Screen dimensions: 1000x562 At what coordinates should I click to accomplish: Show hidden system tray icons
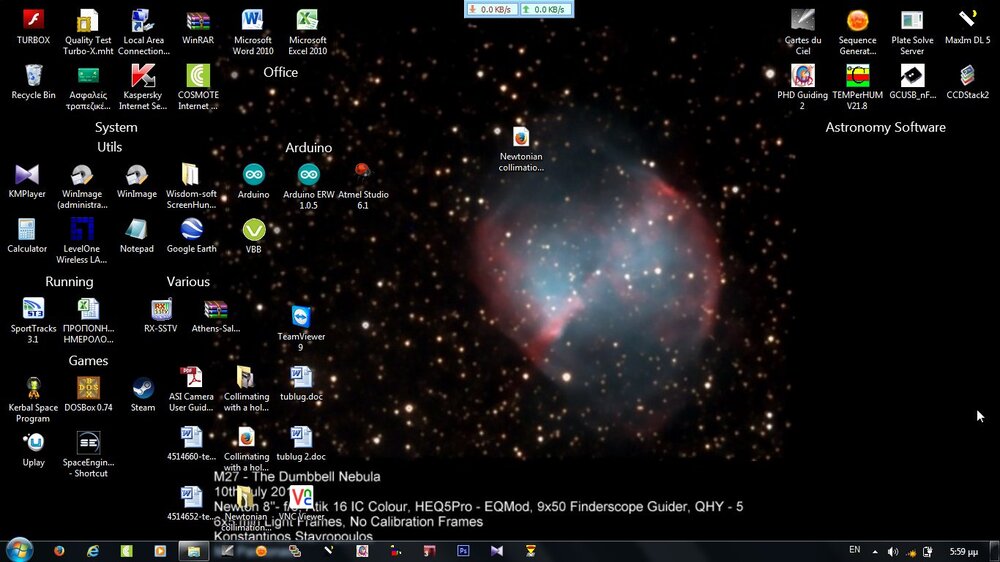pos(876,551)
